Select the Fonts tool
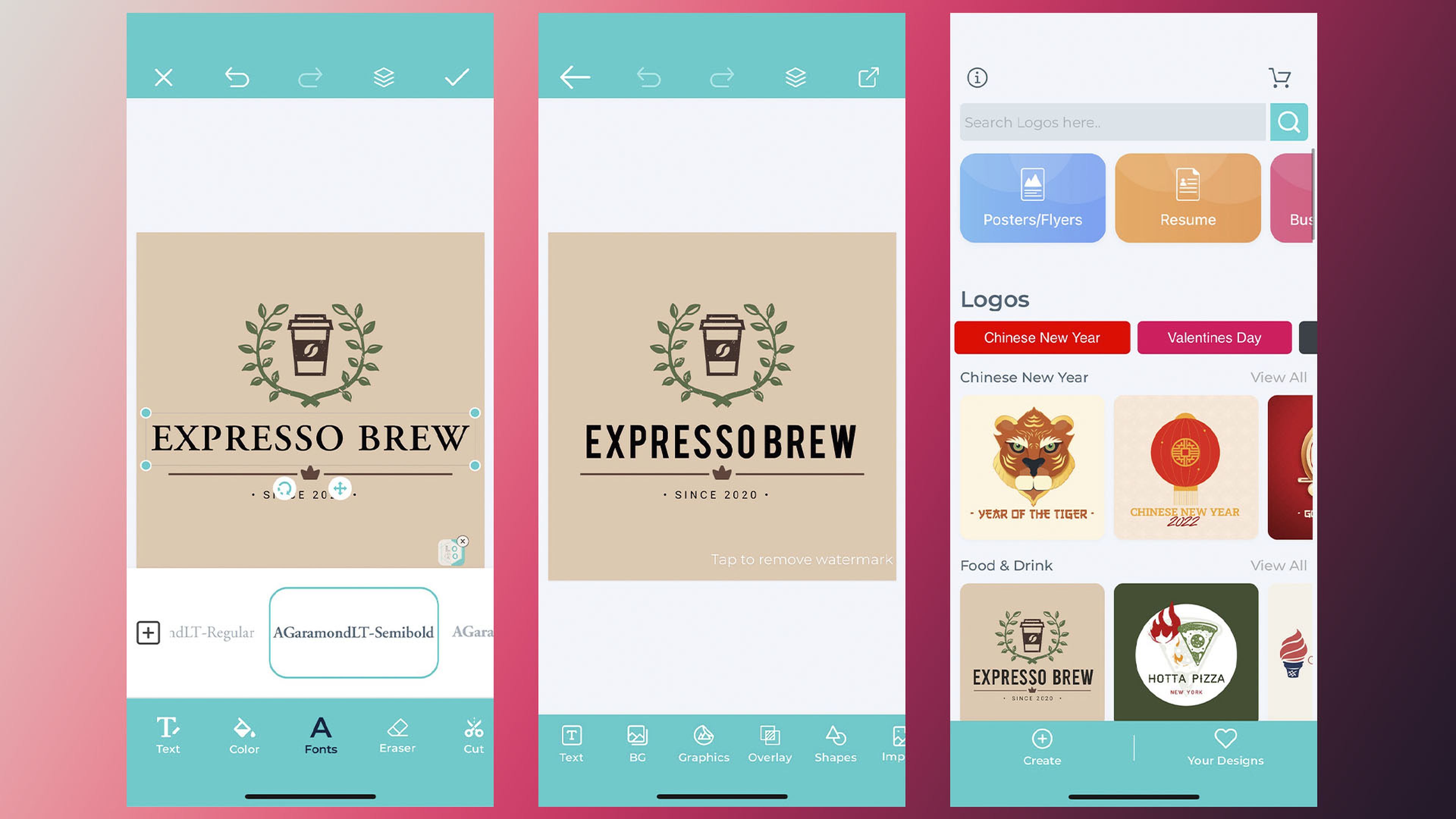 click(321, 734)
